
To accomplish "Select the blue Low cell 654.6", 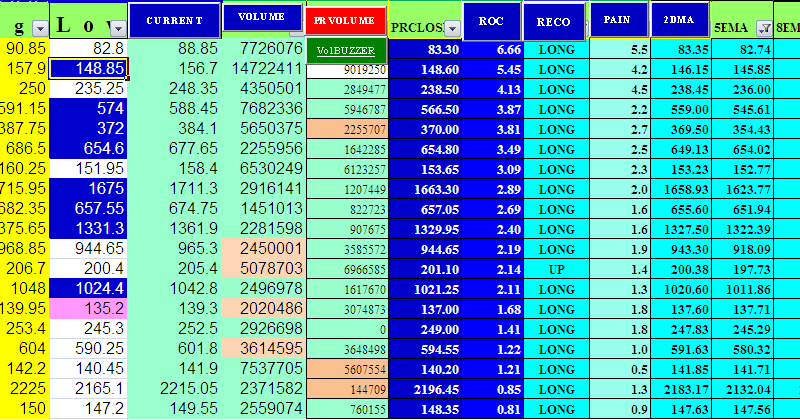I will (88, 149).
